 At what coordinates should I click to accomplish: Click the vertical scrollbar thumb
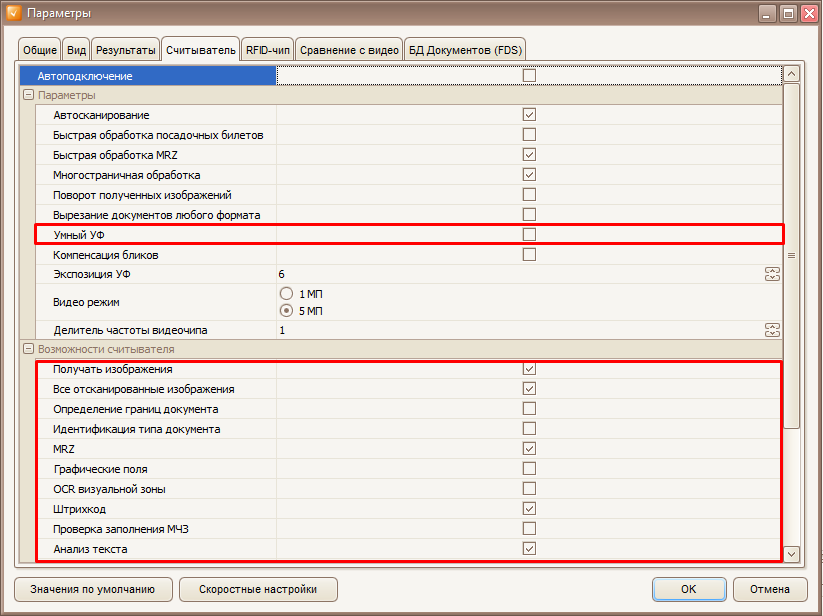(x=791, y=256)
